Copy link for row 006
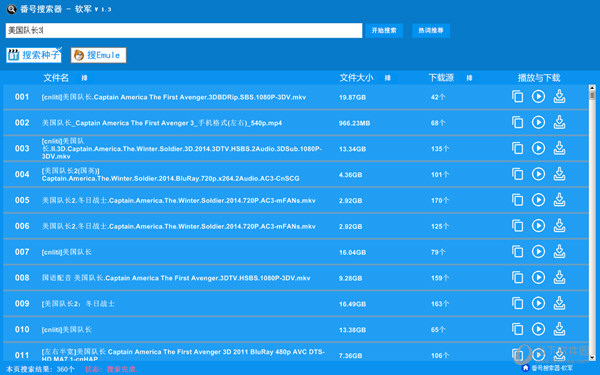 [x=517, y=226]
